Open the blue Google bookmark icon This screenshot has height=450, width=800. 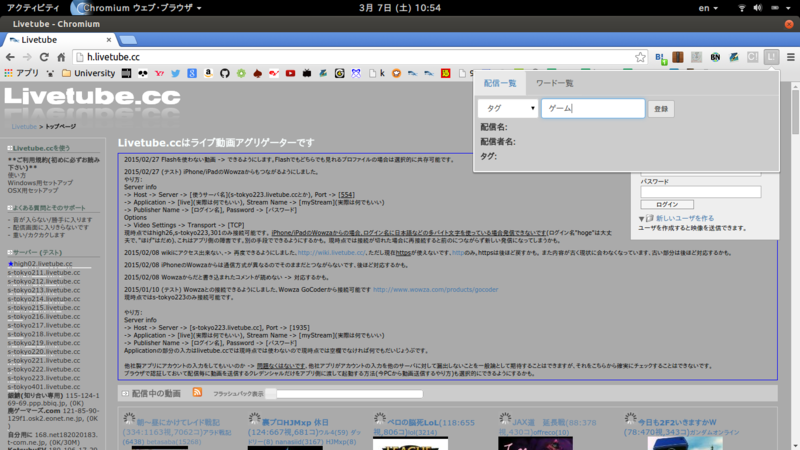[x=192, y=73]
